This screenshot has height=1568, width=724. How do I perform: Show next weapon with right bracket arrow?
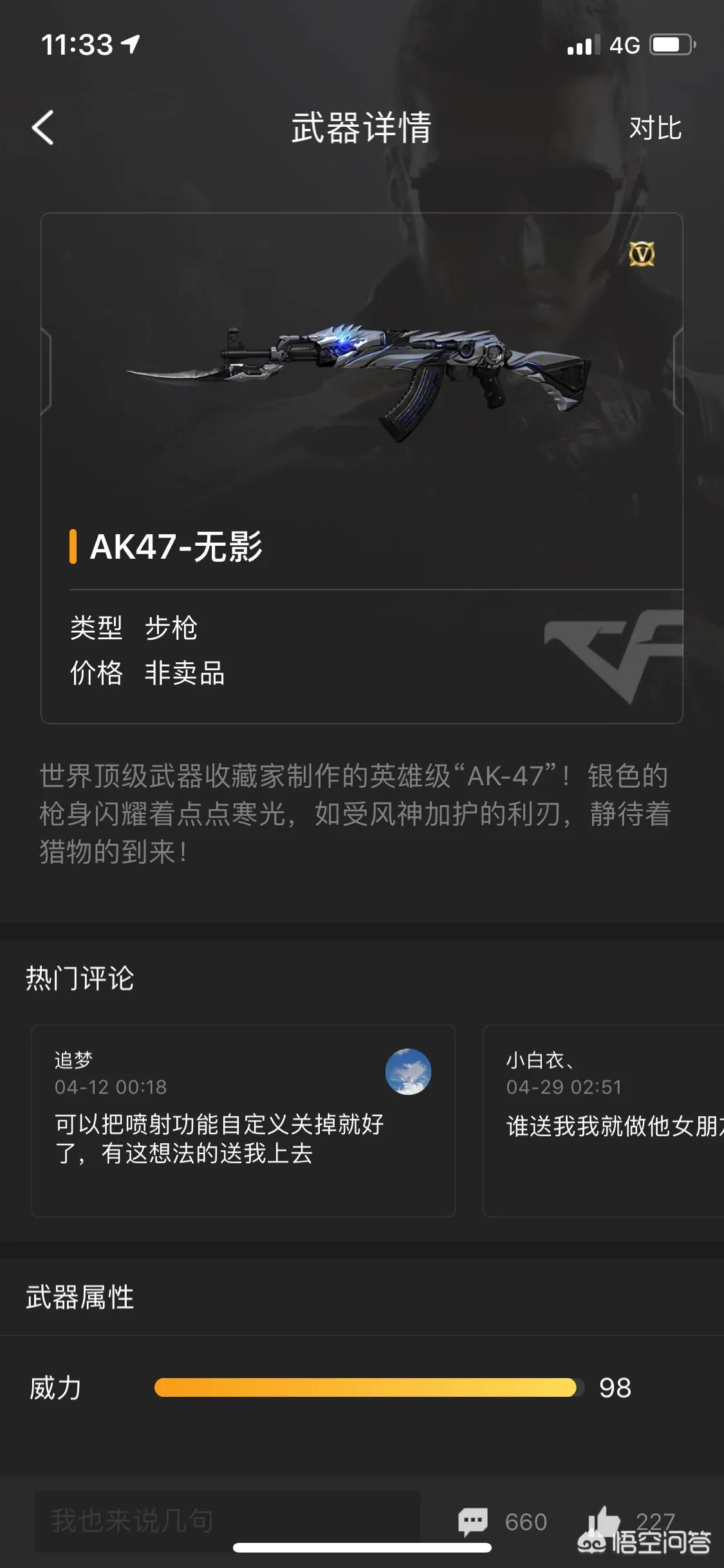[677, 371]
